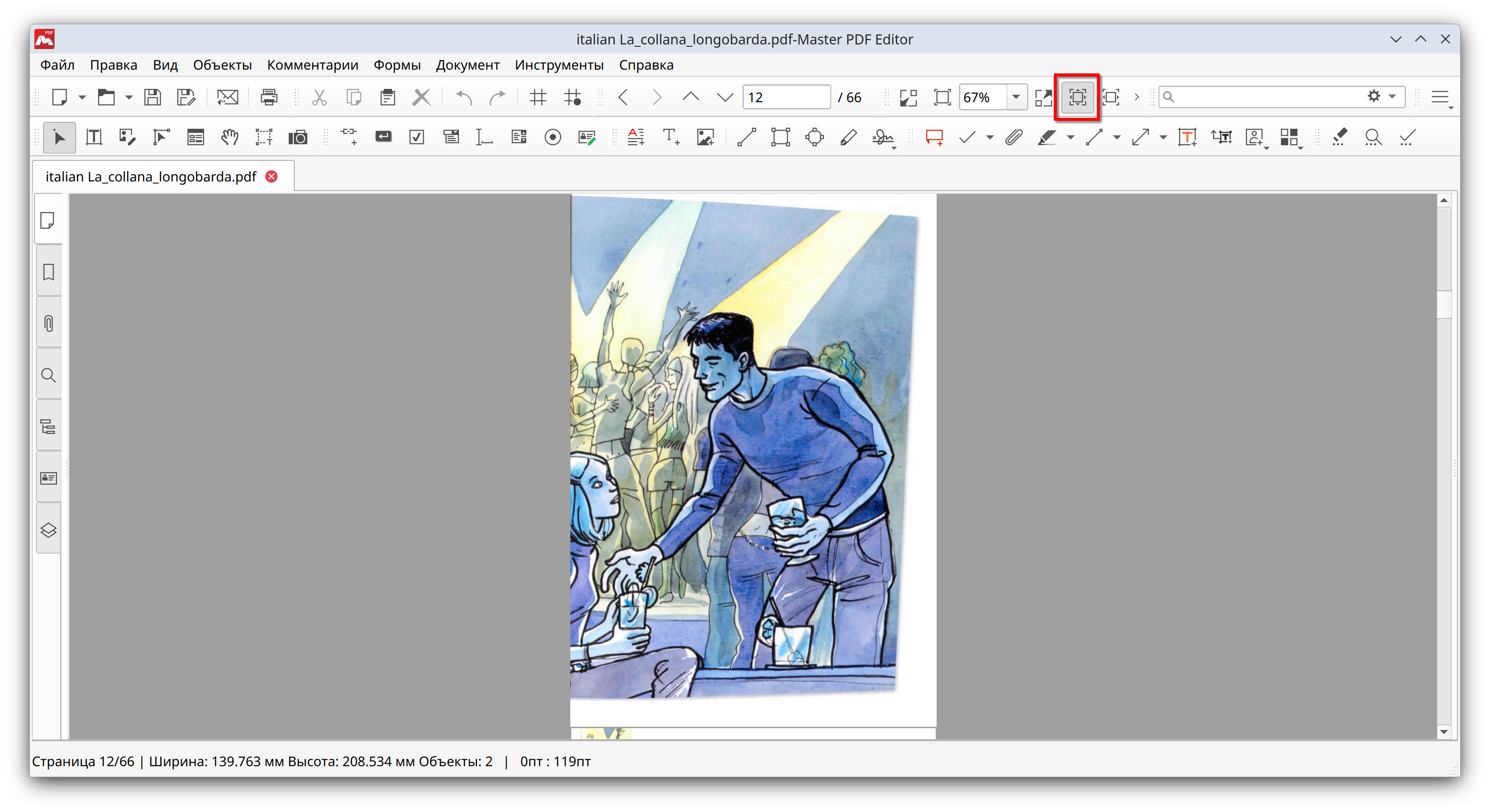1490x812 pixels.
Task: Click the page number field showing 12
Action: [x=787, y=97]
